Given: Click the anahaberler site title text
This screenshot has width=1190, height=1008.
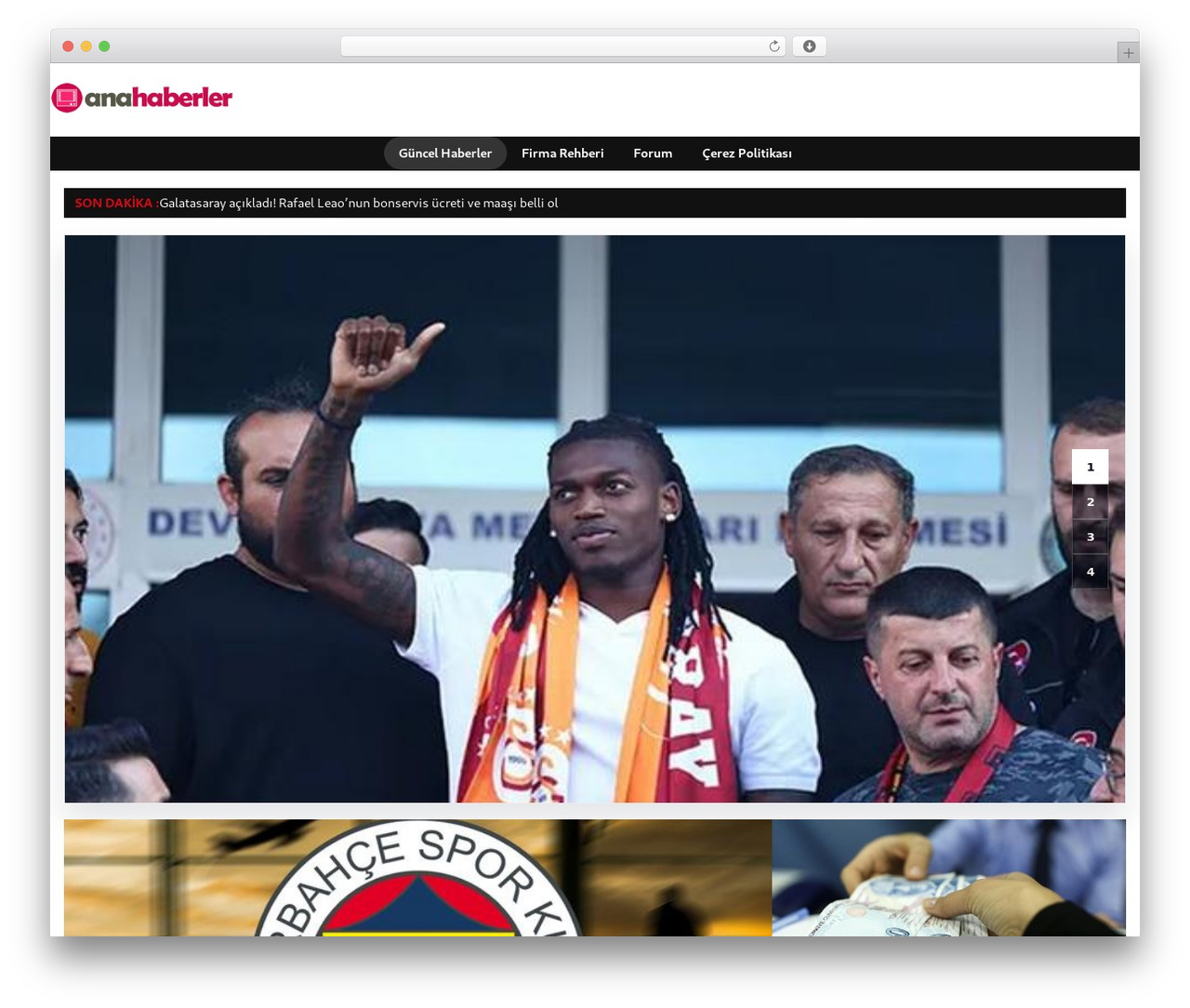Looking at the screenshot, I should (158, 98).
